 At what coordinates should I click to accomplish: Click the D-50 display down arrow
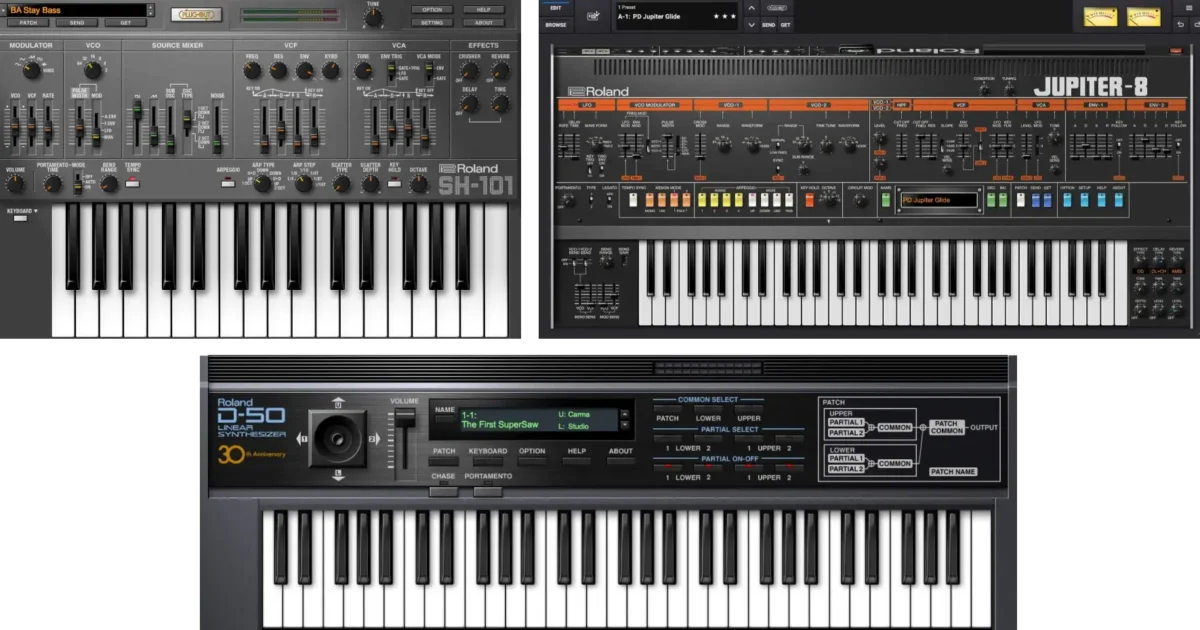(x=625, y=424)
